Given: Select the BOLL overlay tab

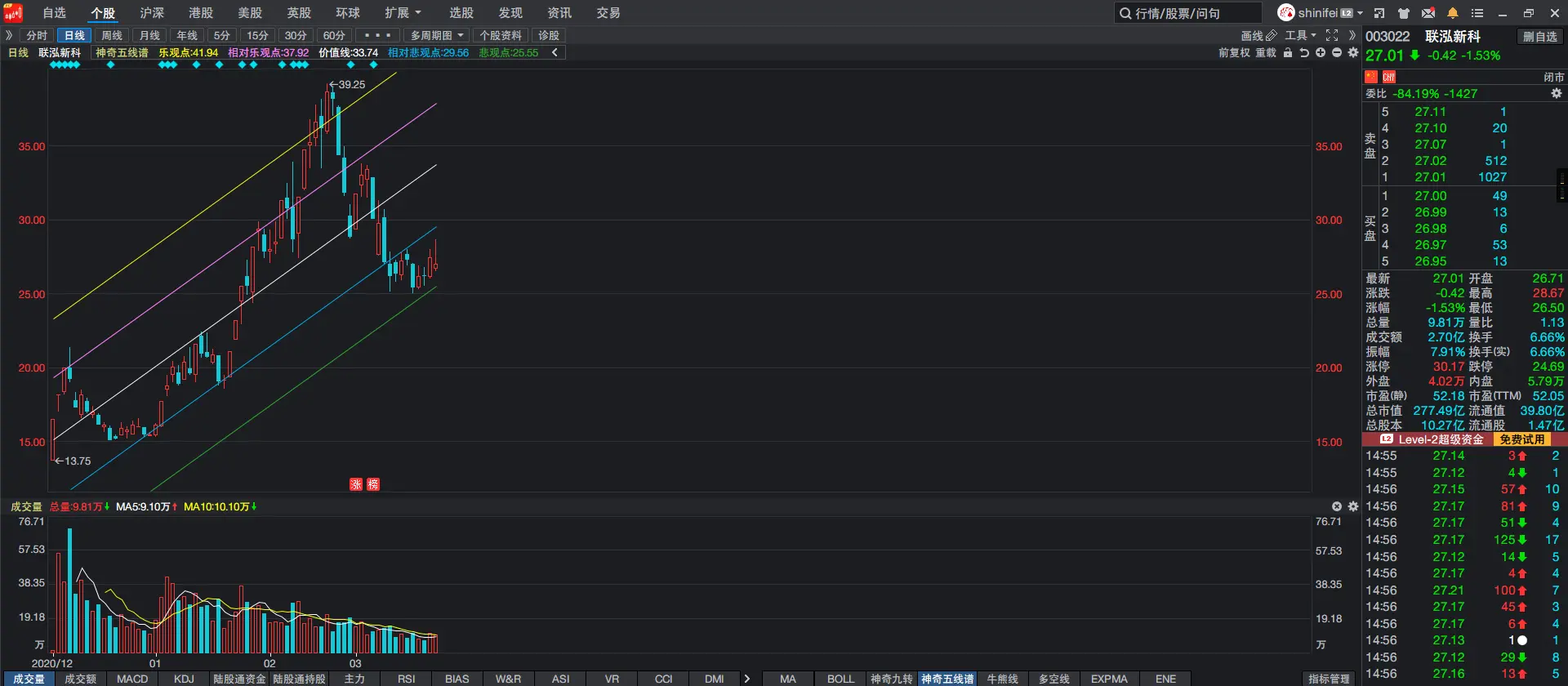Looking at the screenshot, I should coord(840,679).
